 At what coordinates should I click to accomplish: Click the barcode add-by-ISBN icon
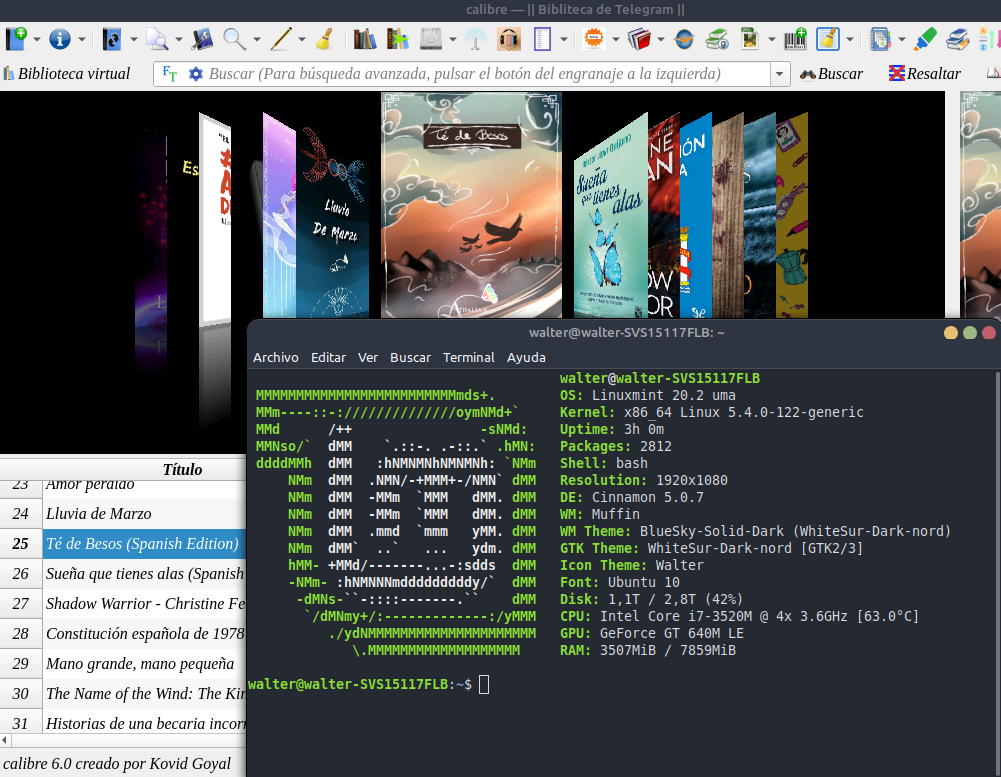[794, 39]
